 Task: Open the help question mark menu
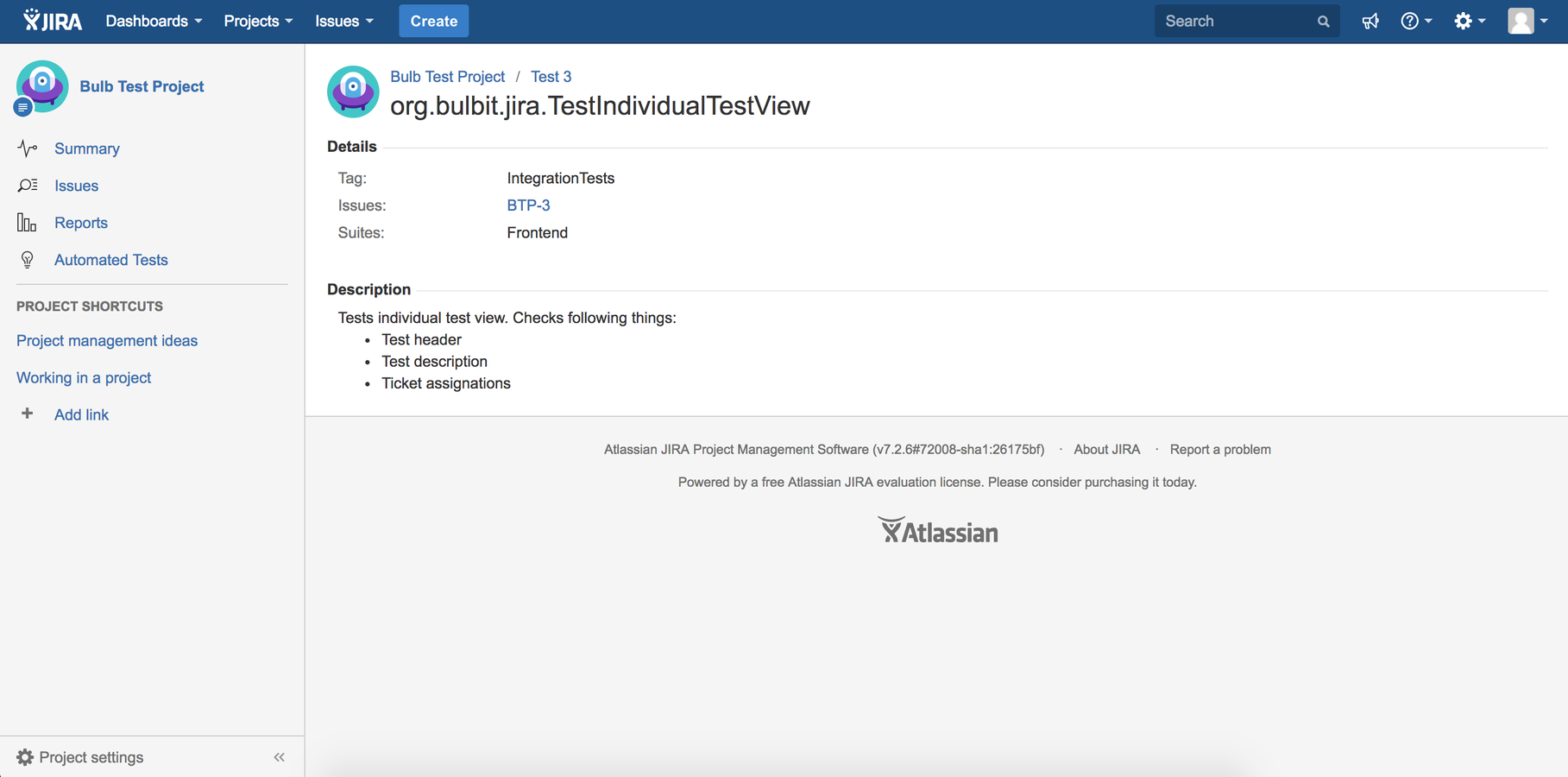1415,21
